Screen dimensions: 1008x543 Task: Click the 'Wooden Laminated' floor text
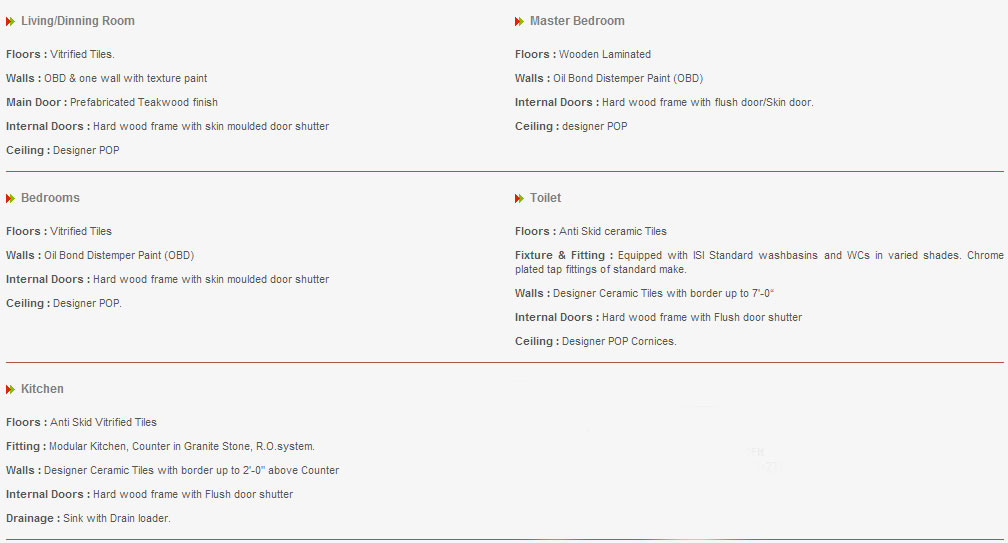605,54
